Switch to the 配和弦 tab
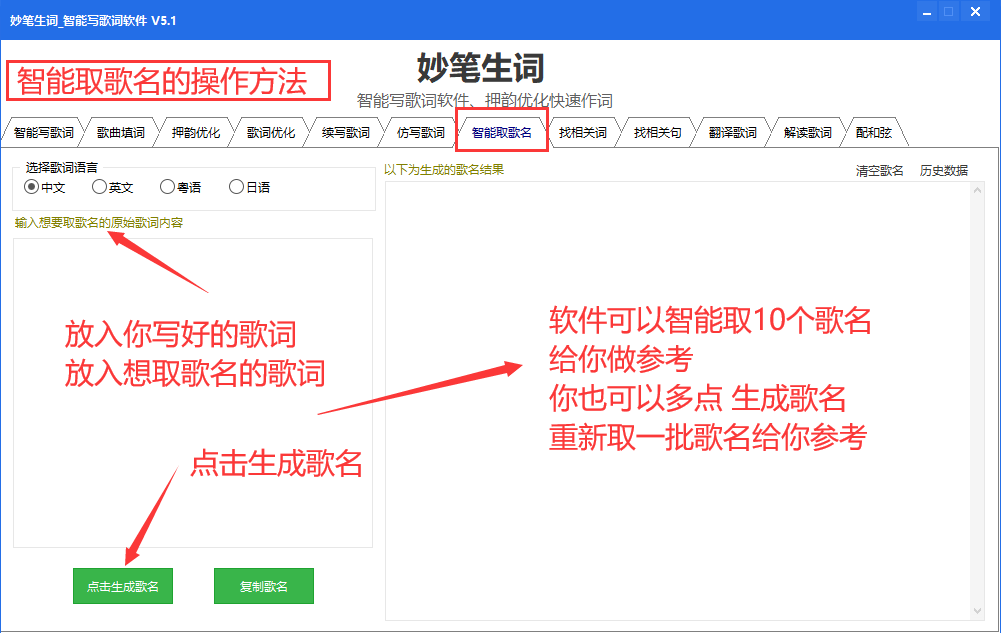 (x=873, y=133)
